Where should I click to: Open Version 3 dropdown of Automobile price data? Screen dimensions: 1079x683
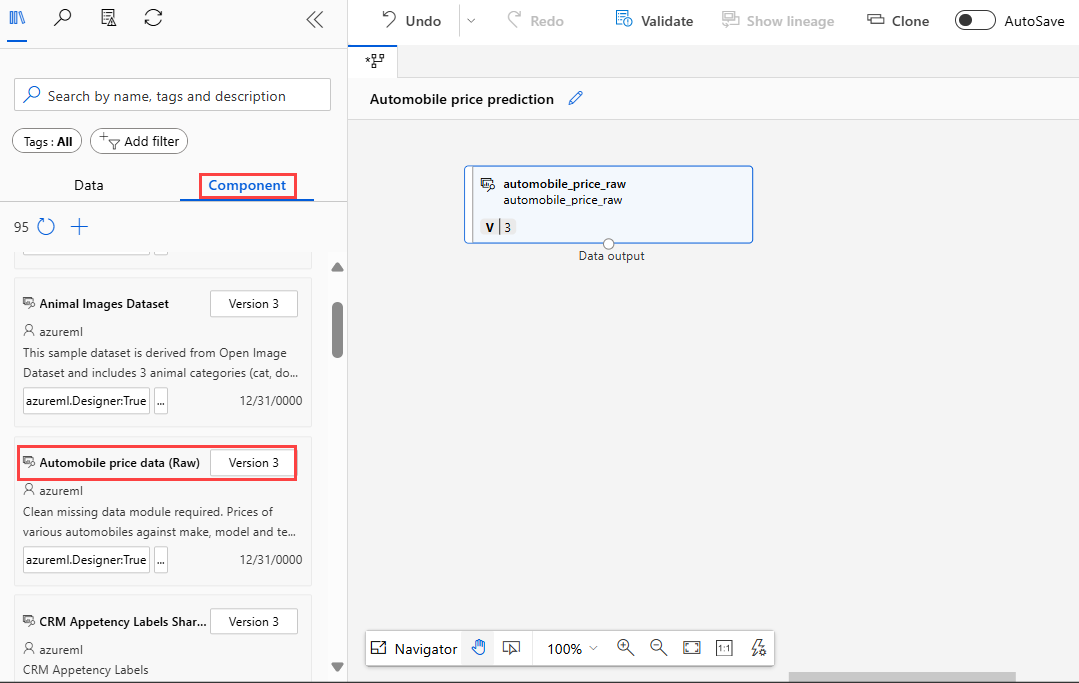click(254, 462)
